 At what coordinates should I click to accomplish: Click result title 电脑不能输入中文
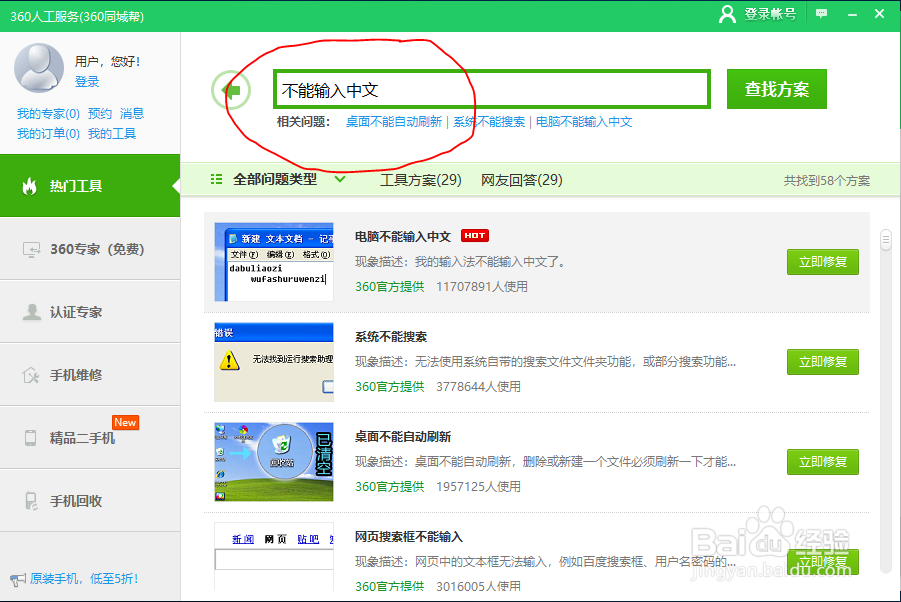pyautogui.click(x=403, y=237)
